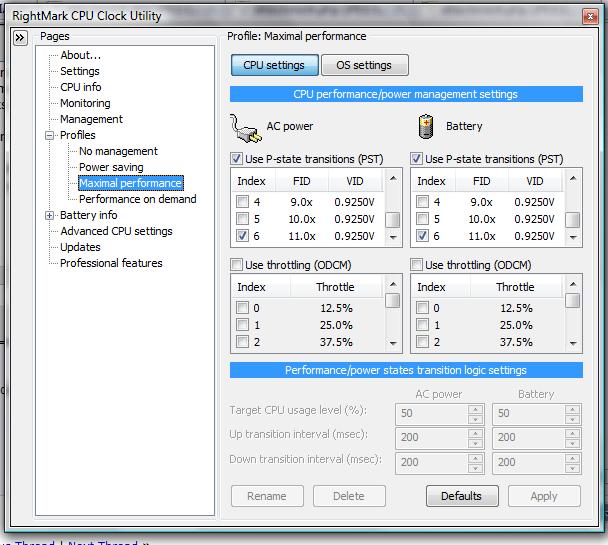Select the Performance on demand profile
The height and width of the screenshot is (545, 608).
[138, 199]
